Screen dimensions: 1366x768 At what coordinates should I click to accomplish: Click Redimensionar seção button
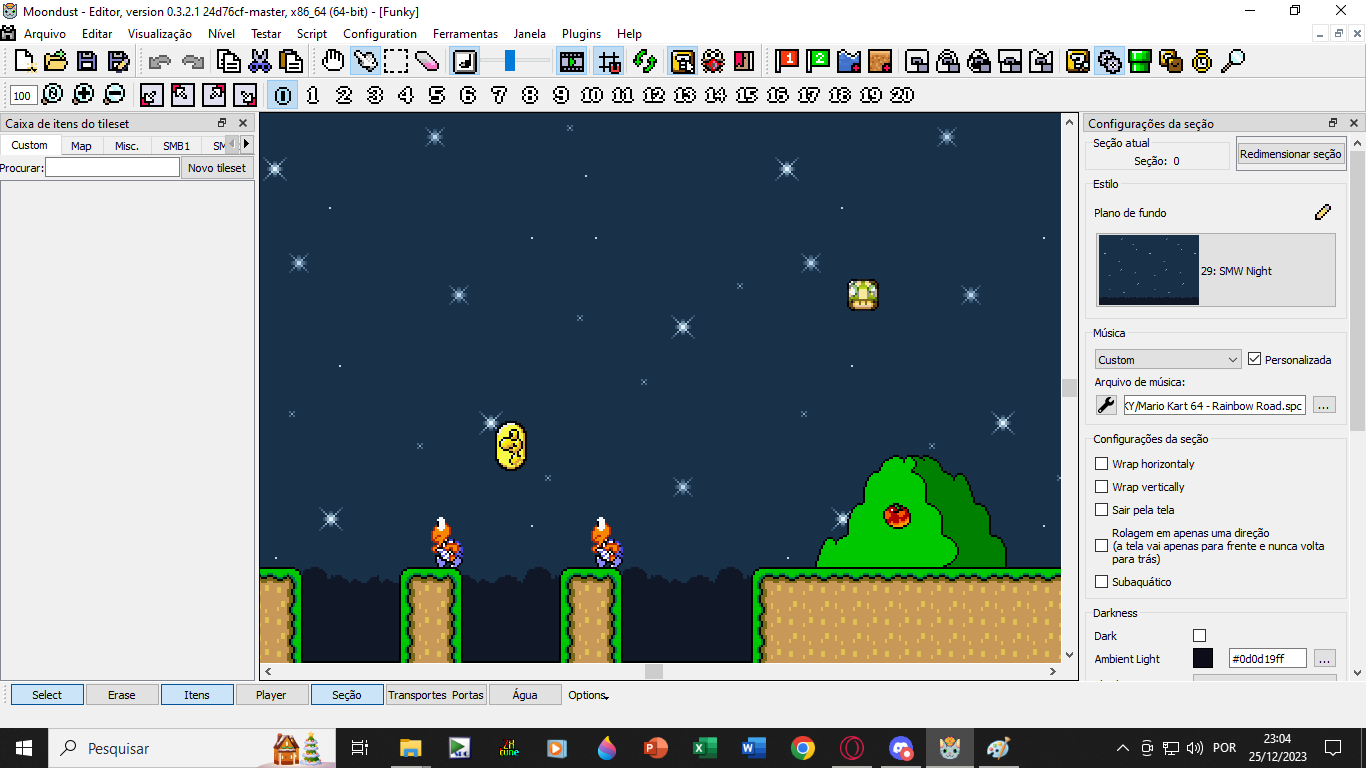pyautogui.click(x=1290, y=154)
